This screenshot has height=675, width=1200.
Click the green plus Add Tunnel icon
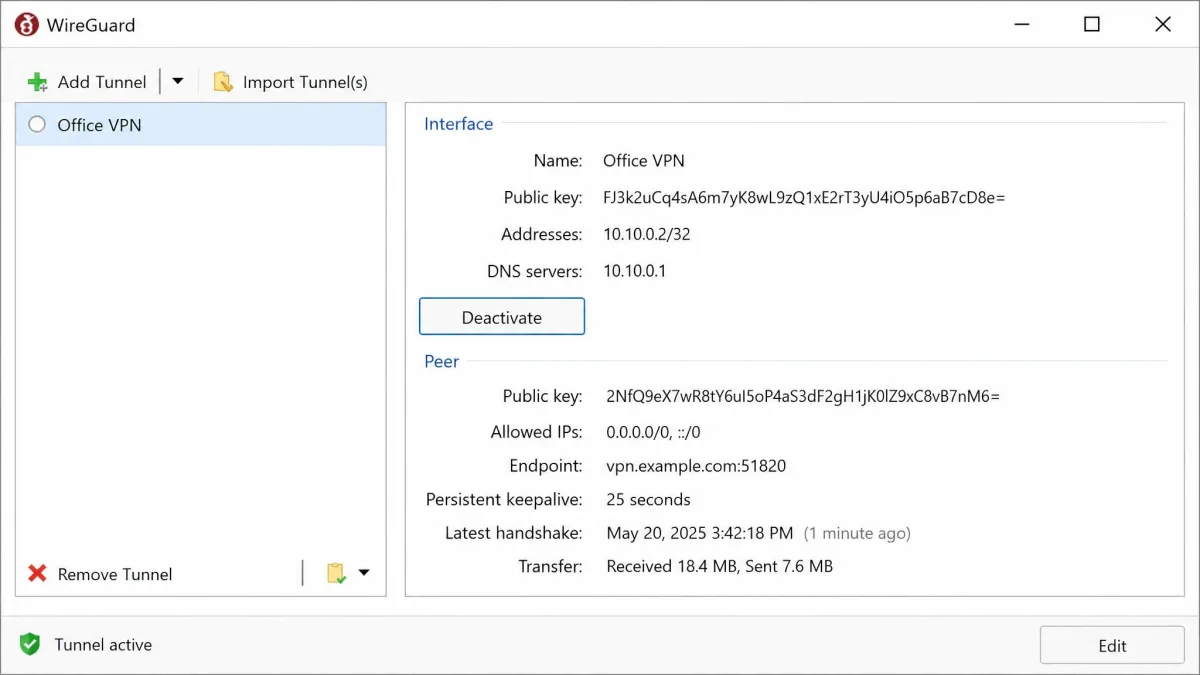pos(38,82)
